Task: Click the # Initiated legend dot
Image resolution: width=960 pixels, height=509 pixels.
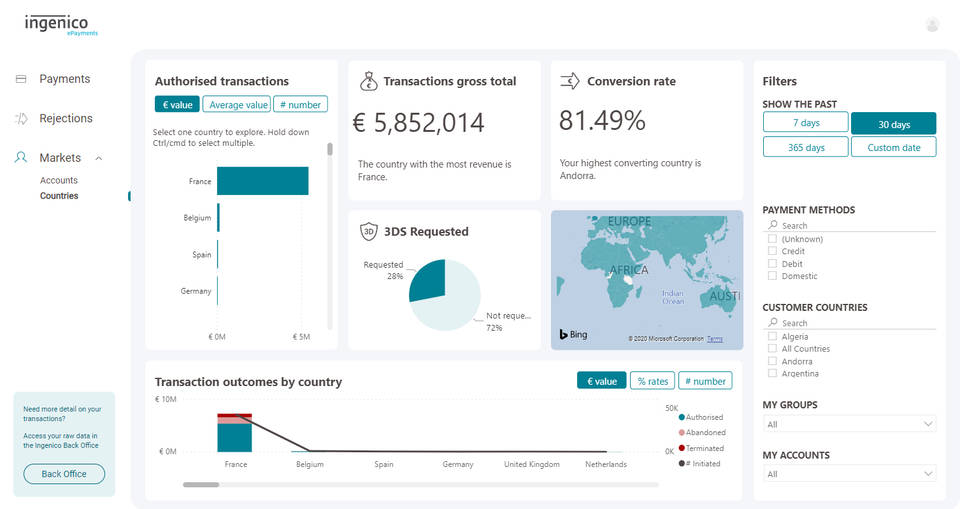Action: pos(681,464)
